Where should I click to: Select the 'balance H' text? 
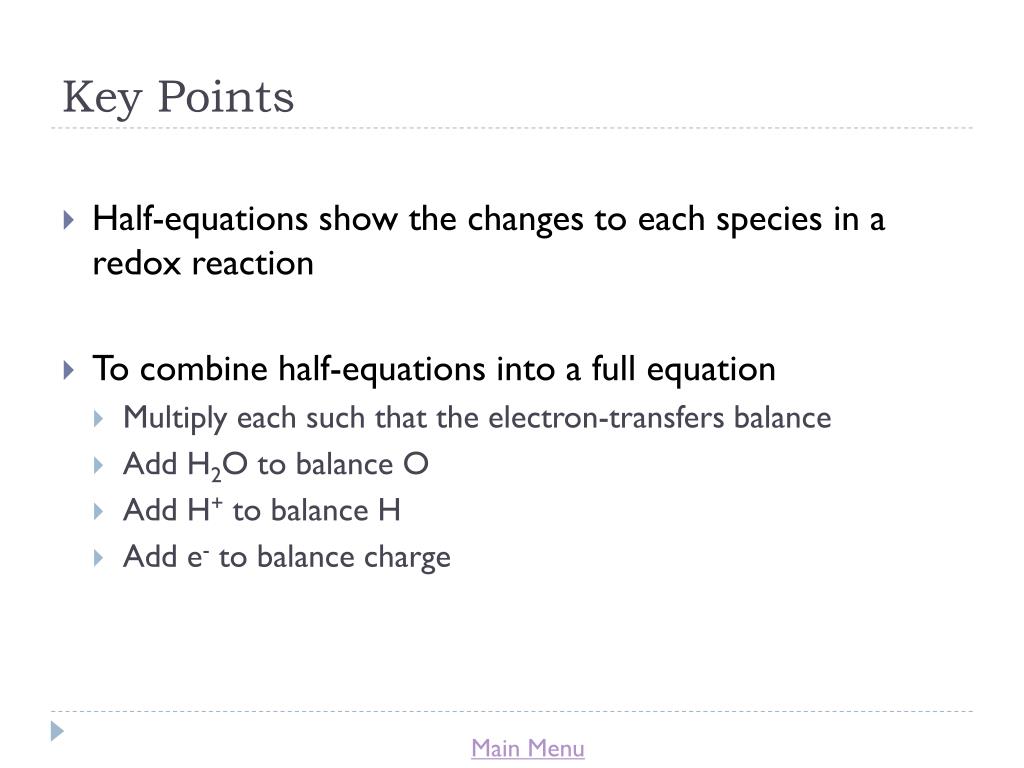tap(344, 511)
